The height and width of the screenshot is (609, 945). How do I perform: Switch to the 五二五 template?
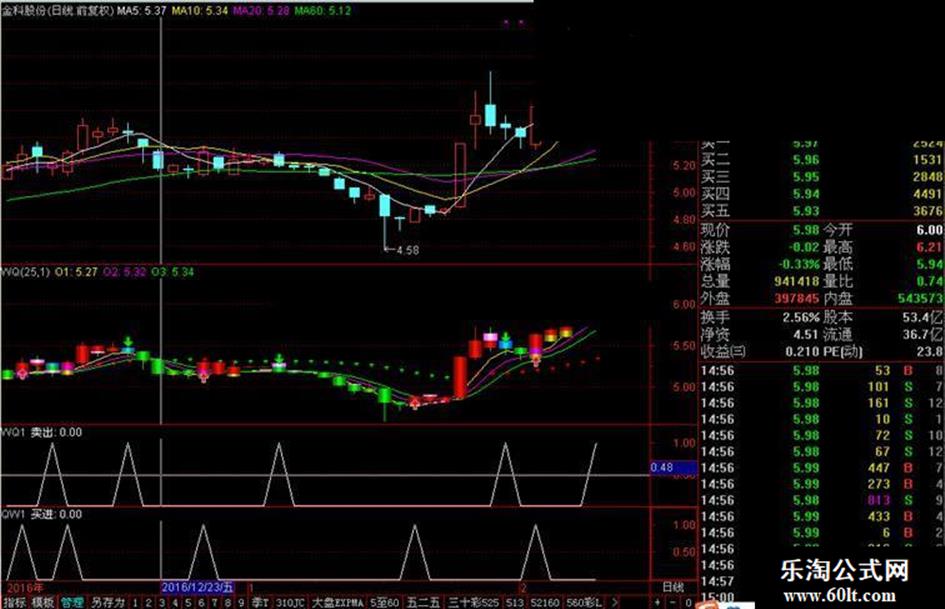click(423, 602)
